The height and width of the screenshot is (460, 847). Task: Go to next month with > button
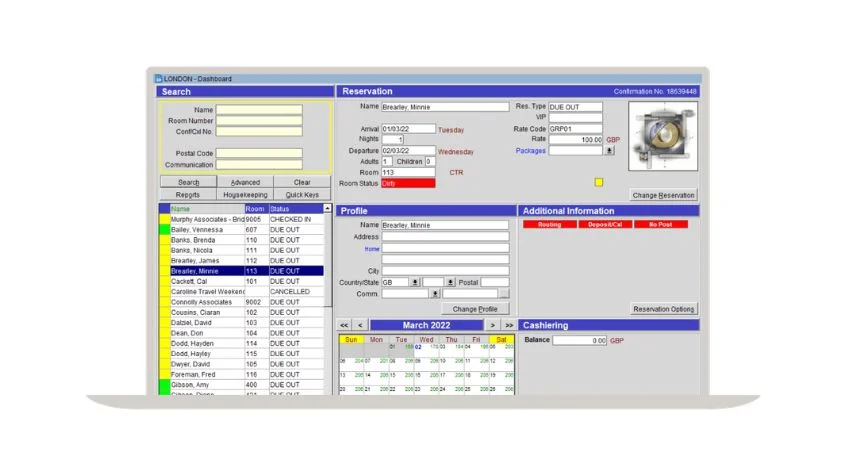click(x=492, y=325)
